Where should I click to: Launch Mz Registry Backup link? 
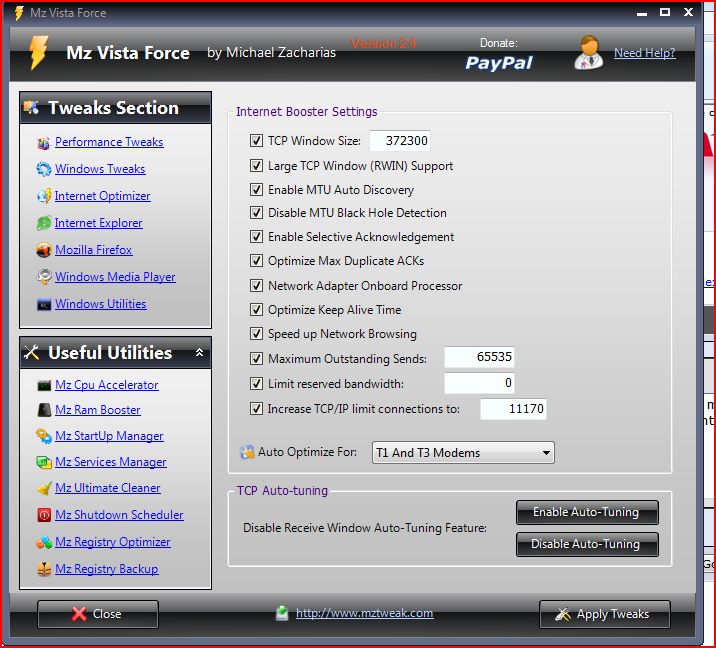107,569
